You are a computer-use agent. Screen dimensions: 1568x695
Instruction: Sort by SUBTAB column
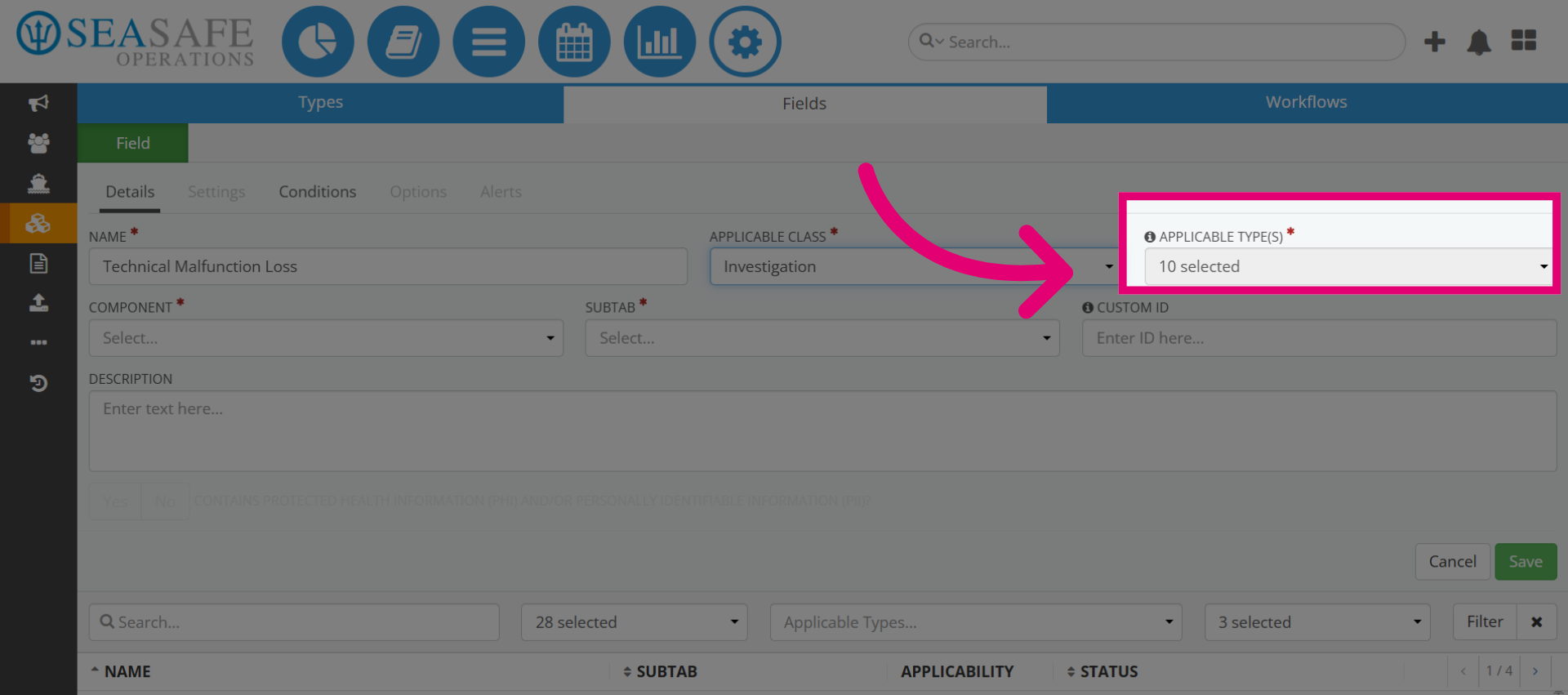660,671
